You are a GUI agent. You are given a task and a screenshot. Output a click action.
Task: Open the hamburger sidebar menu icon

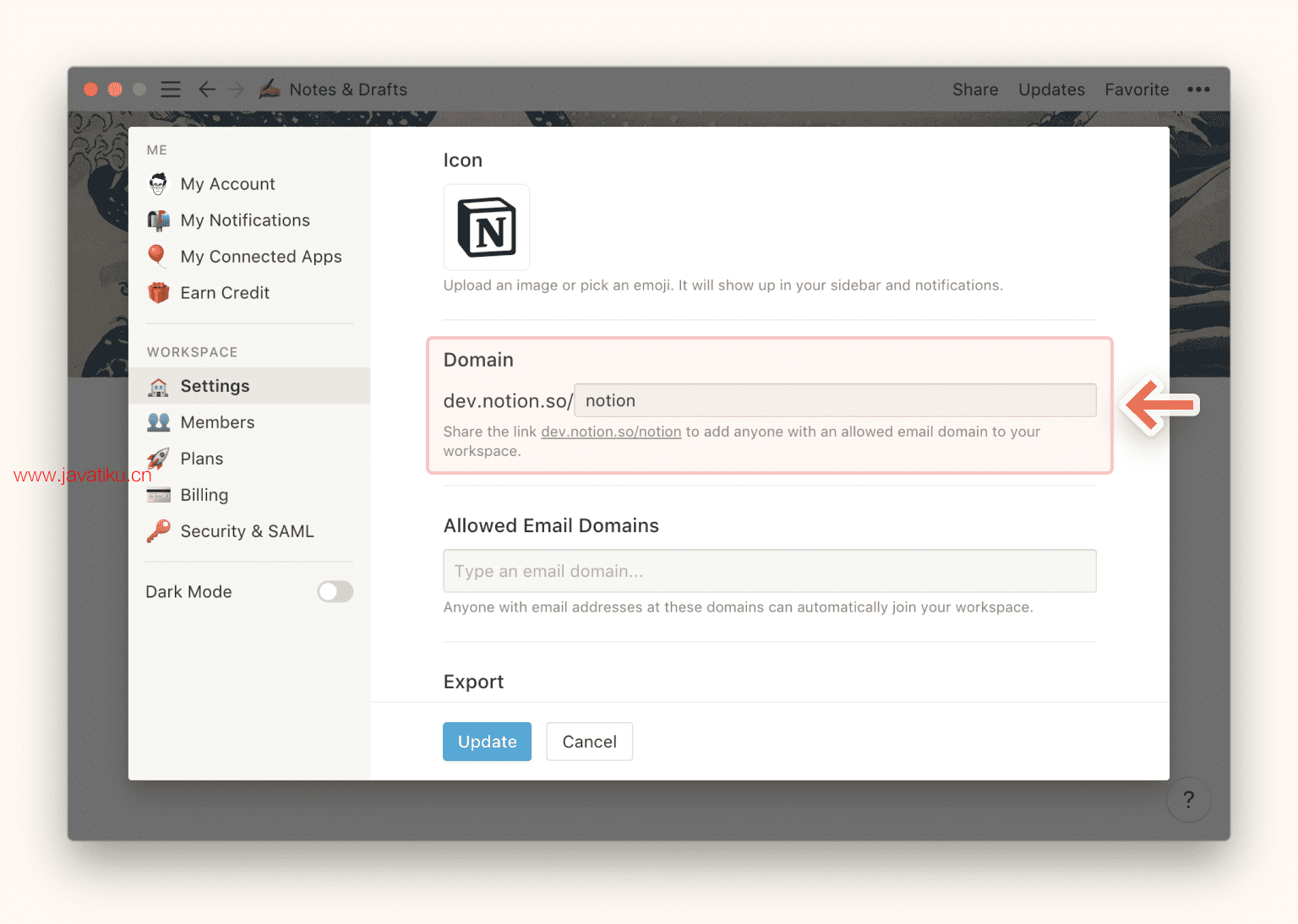click(x=171, y=90)
